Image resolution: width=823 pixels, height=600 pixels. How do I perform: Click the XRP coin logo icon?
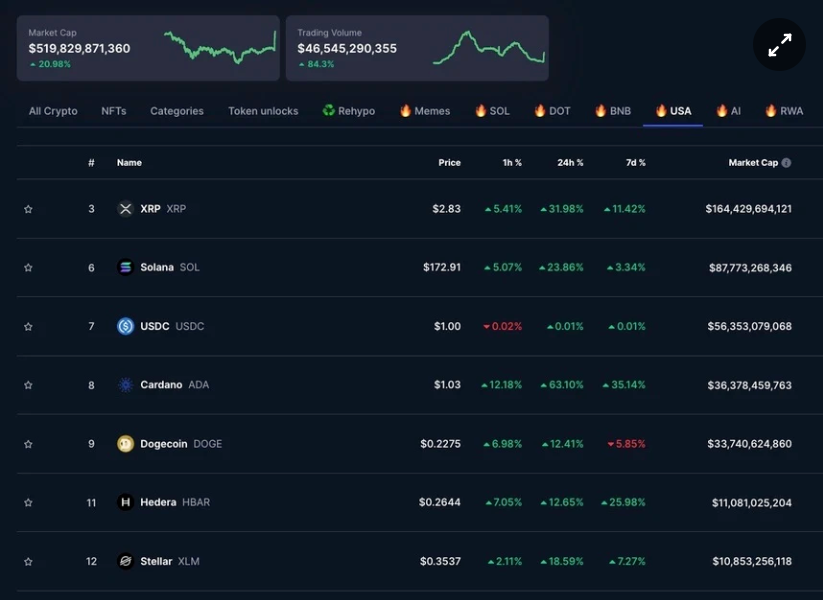125,209
